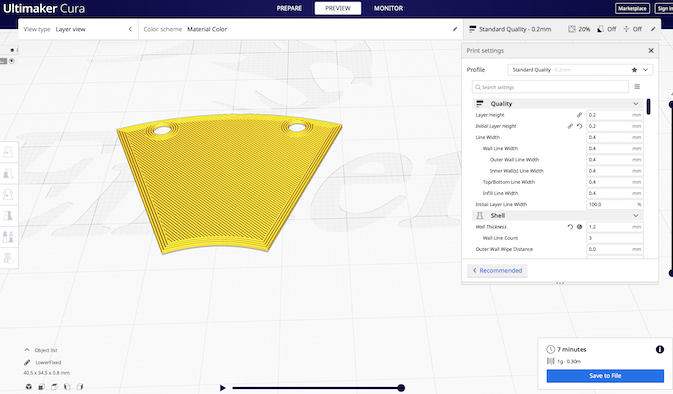
Task: Close the Print settings panel
Action: click(651, 51)
